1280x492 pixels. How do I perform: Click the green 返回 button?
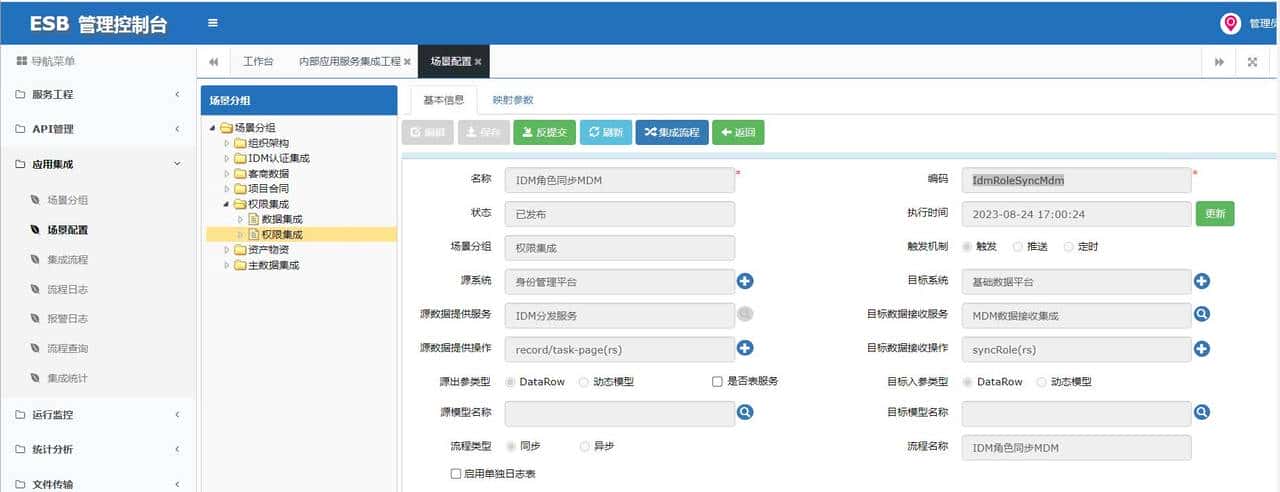tap(738, 132)
